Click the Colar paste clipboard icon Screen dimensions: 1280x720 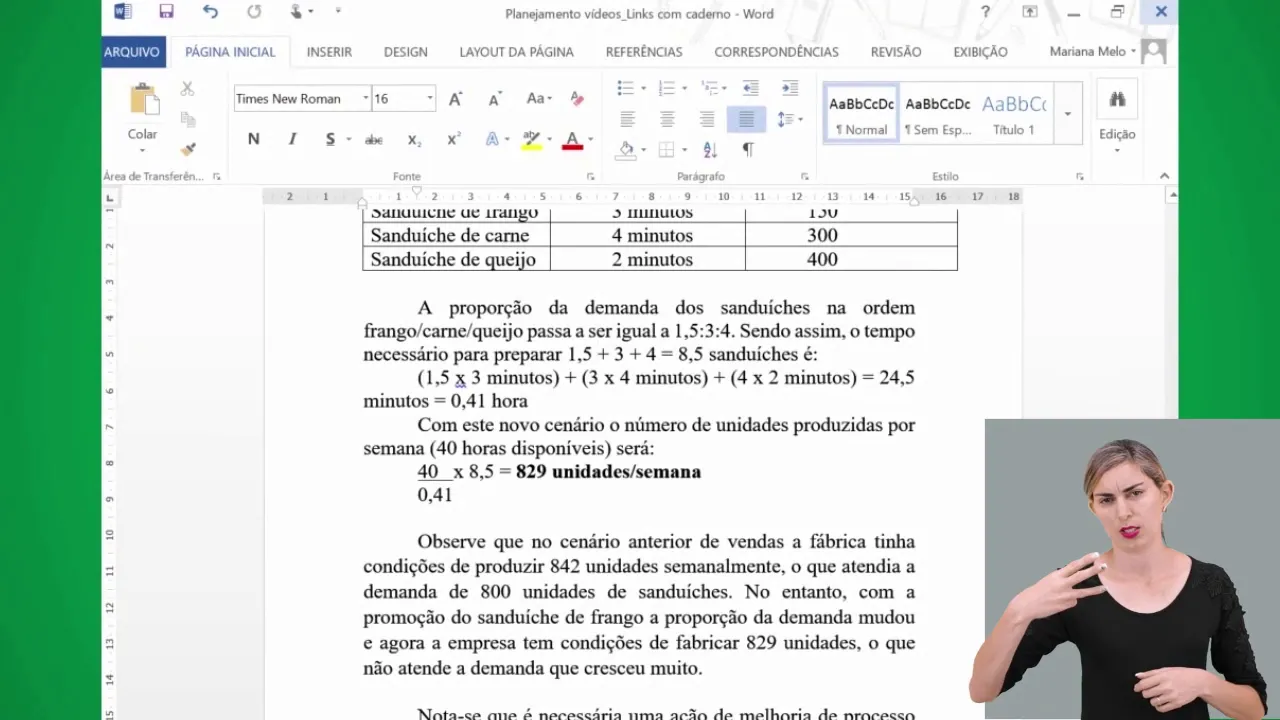[143, 99]
